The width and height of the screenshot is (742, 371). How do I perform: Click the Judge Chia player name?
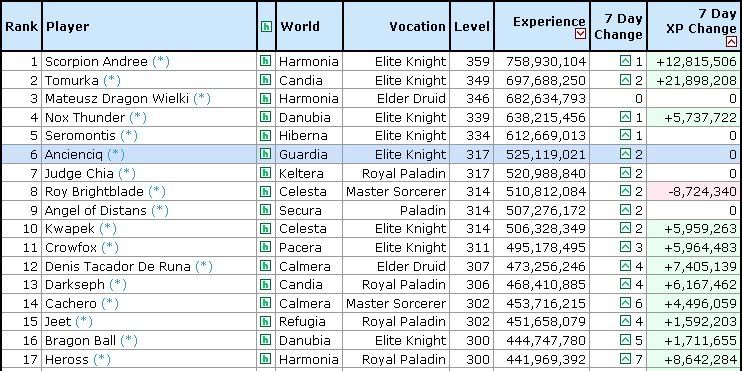pos(79,173)
